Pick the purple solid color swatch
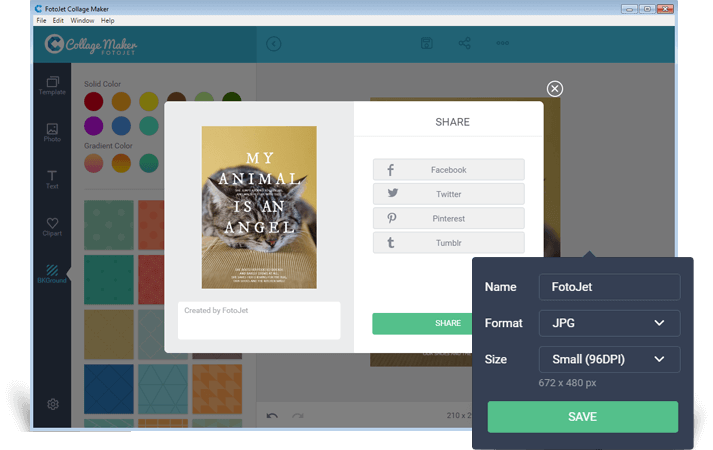This screenshot has height=450, width=713. click(x=94, y=126)
